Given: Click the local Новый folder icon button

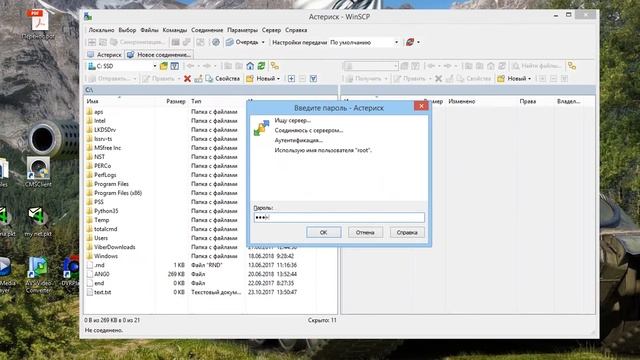Looking at the screenshot, I should [x=250, y=79].
